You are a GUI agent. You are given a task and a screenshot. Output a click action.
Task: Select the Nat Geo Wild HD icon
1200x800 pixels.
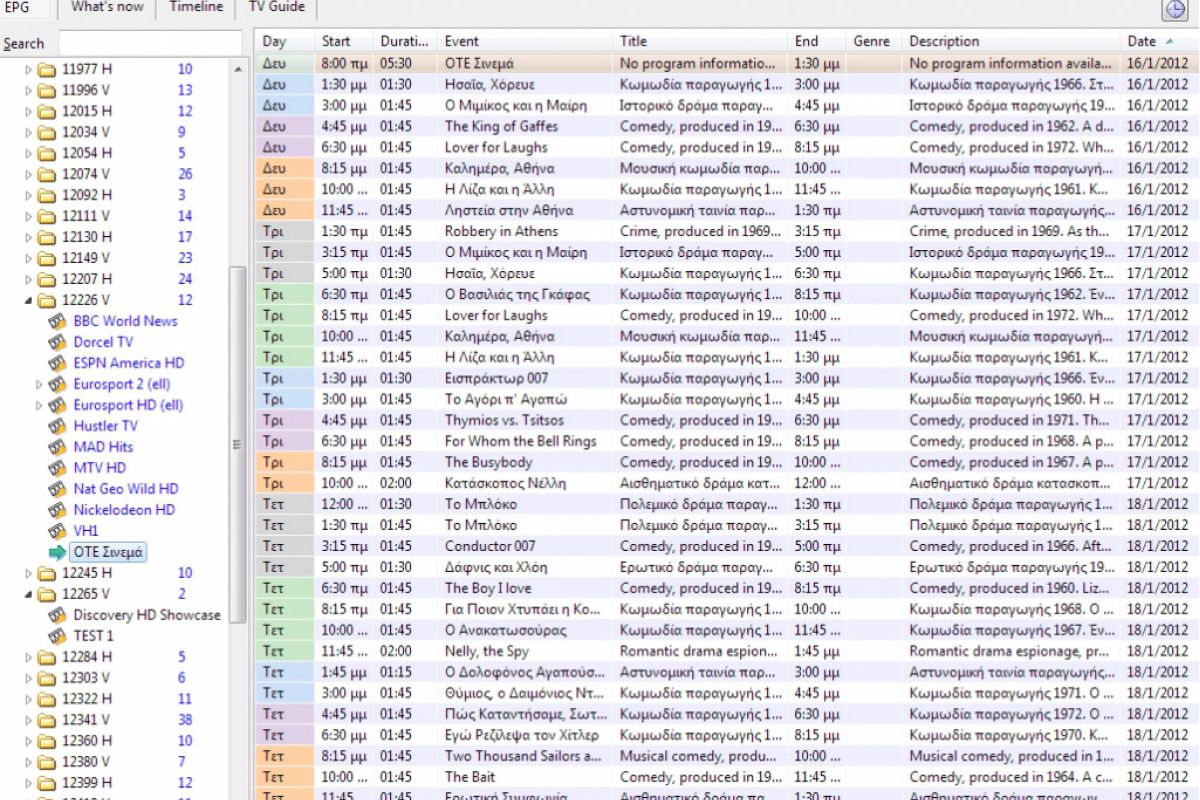pyautogui.click(x=58, y=489)
